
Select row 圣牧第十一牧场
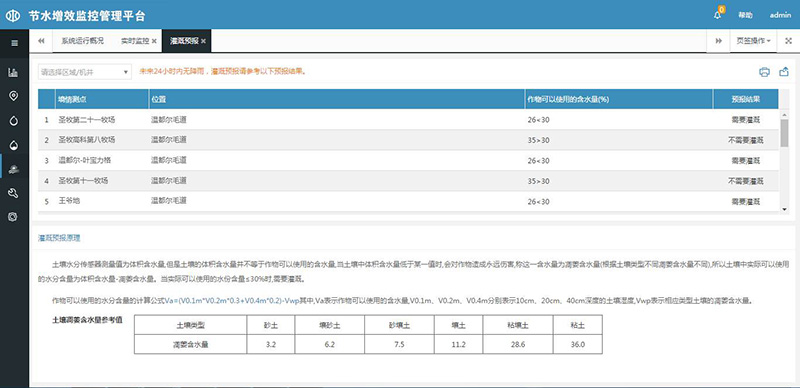(x=408, y=181)
